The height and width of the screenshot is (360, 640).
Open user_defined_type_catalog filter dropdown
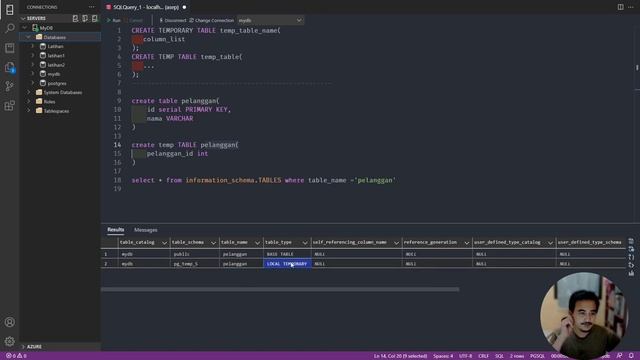pos(550,243)
